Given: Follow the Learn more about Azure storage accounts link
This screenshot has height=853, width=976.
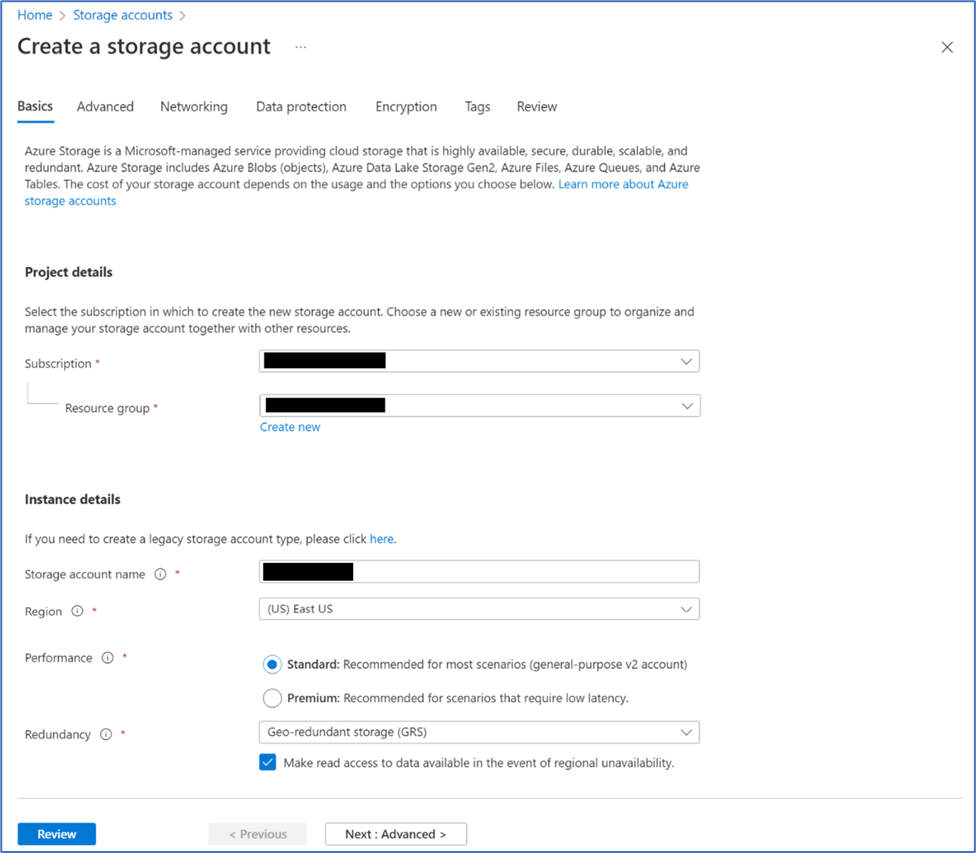Looking at the screenshot, I should pos(623,184).
